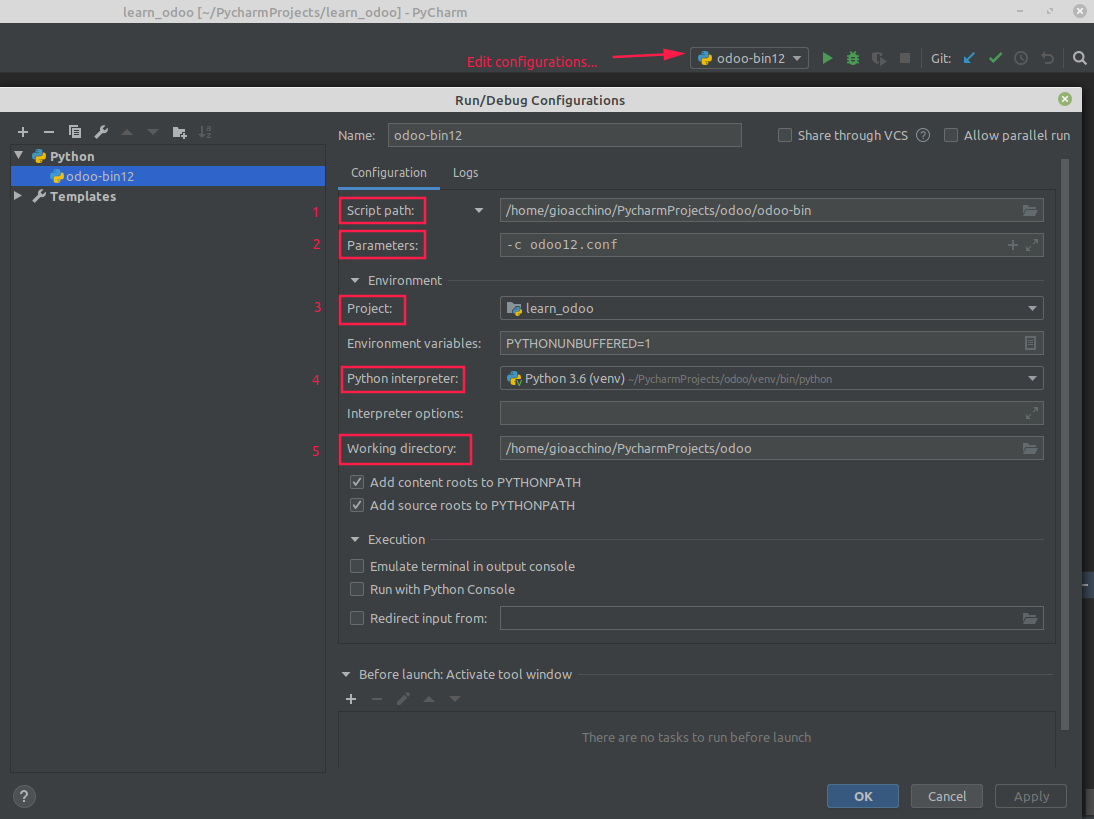Image resolution: width=1094 pixels, height=819 pixels.
Task: Apply the configuration changes
Action: tap(1030, 795)
